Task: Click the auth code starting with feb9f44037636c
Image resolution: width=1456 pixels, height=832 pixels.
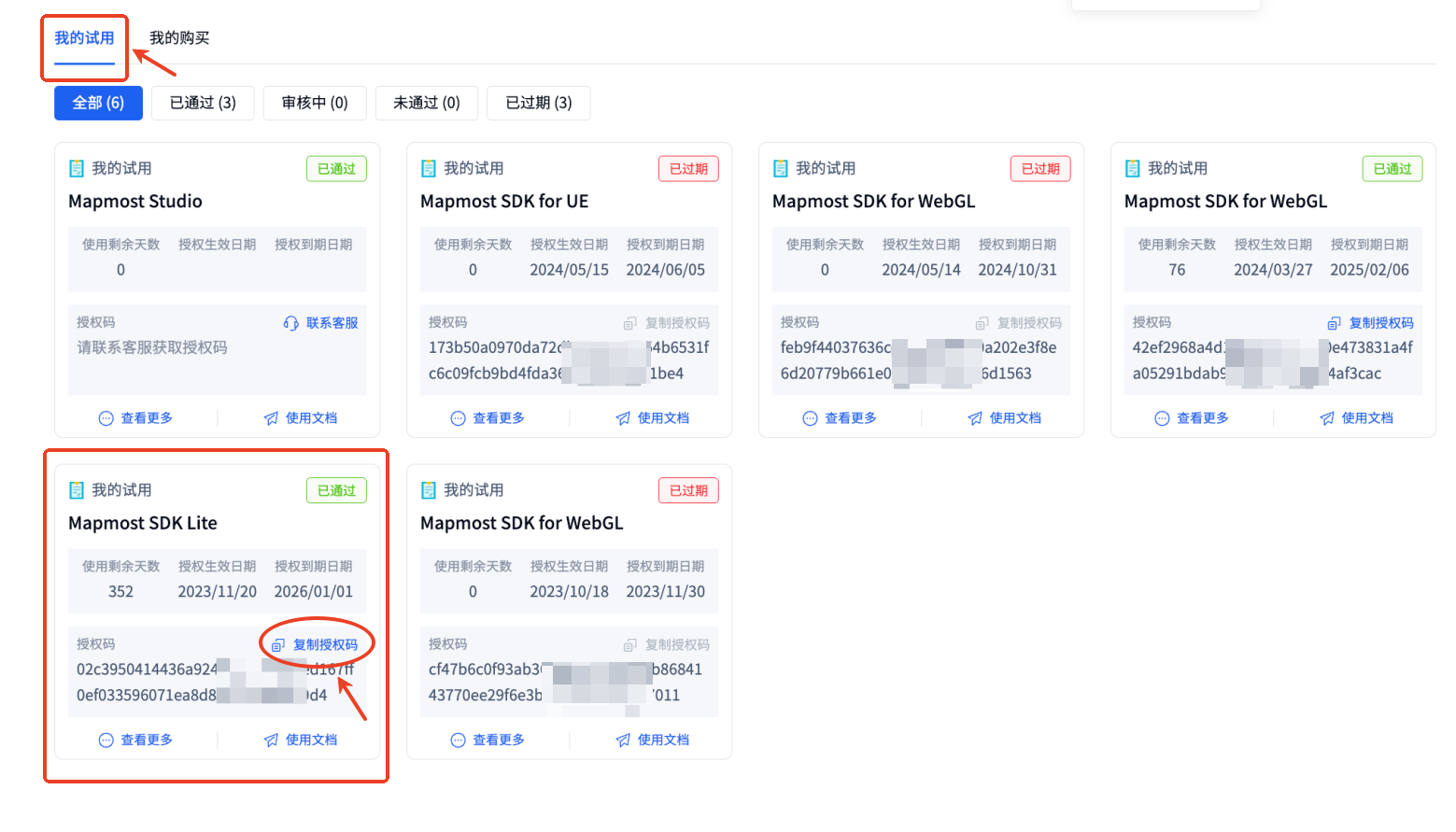Action: coord(919,360)
